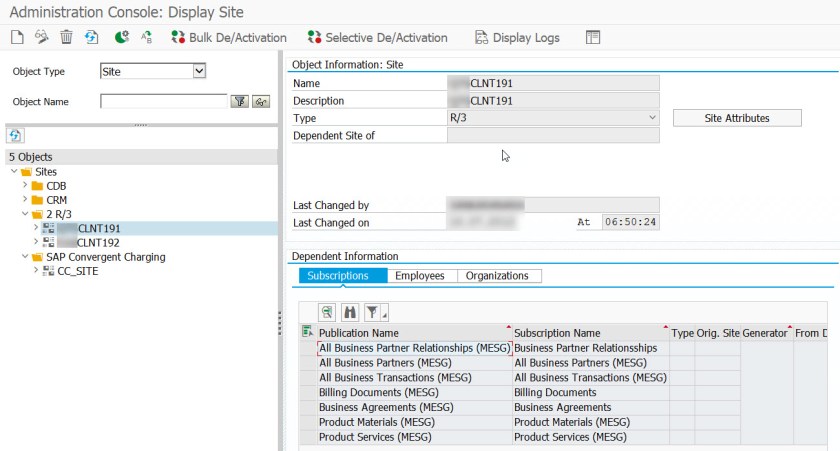The height and width of the screenshot is (451, 840).
Task: Click the Subscription Name column header
Action: pos(590,333)
